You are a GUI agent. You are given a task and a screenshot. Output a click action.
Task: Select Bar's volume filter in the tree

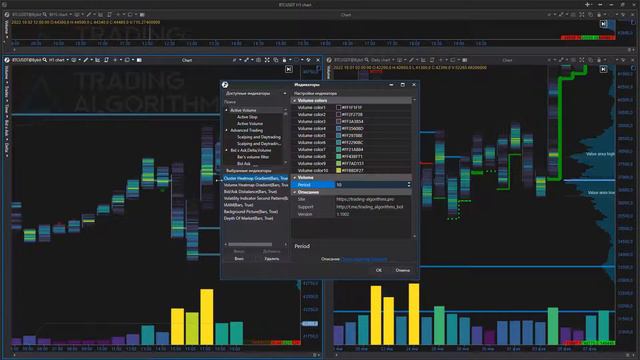(x=253, y=157)
